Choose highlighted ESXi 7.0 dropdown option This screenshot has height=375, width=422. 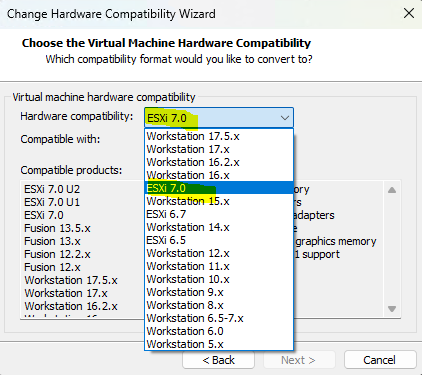coord(219,188)
